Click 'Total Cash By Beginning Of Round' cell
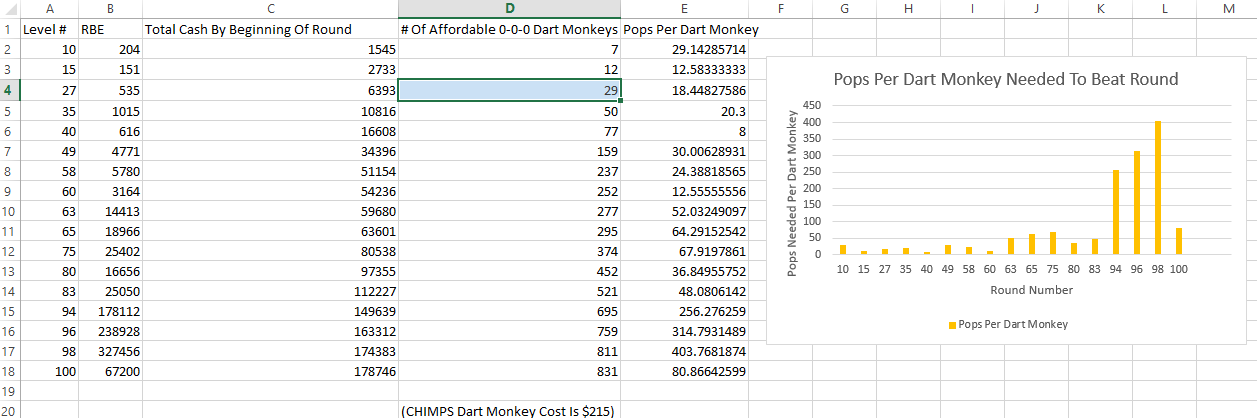 (270, 29)
